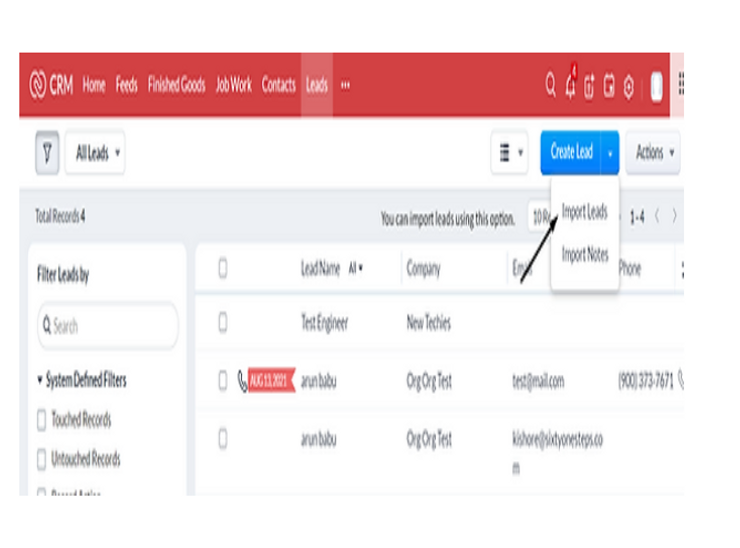
Task: Click the phone number (900) 373-7671
Action: point(646,380)
